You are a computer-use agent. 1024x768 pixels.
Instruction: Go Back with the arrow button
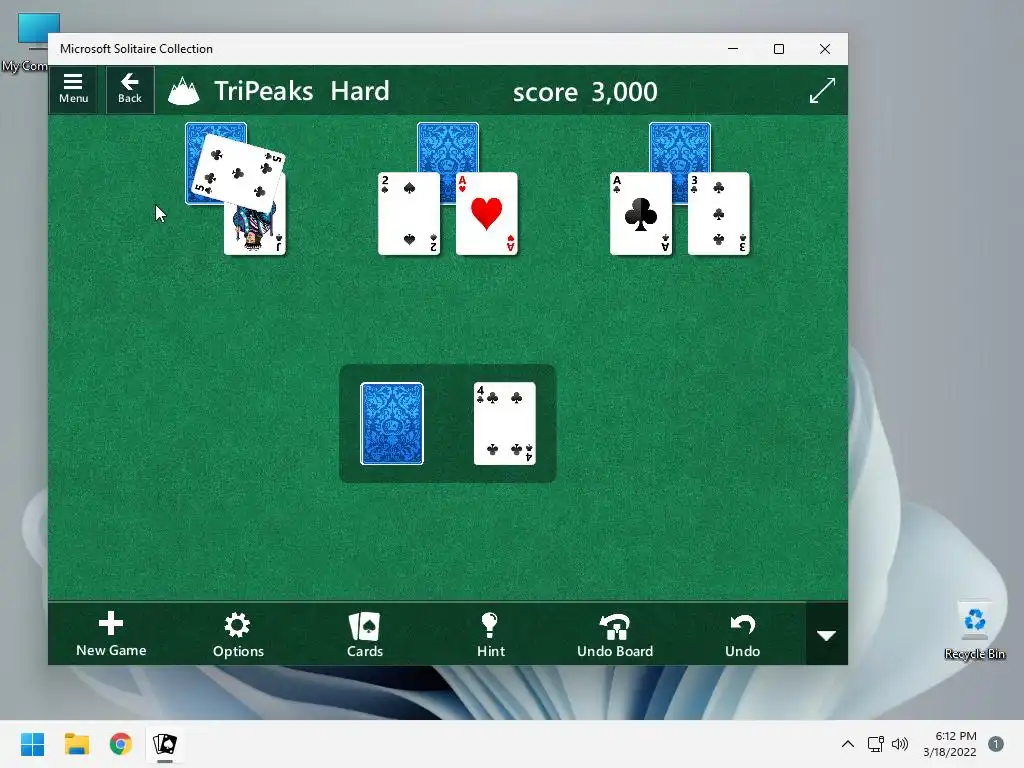[x=130, y=89]
